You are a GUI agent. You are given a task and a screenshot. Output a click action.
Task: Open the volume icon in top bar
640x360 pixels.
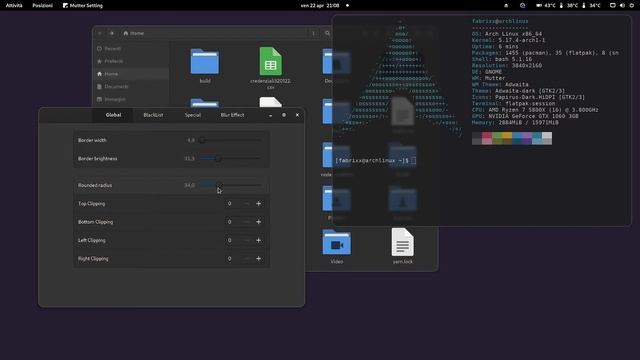point(622,5)
